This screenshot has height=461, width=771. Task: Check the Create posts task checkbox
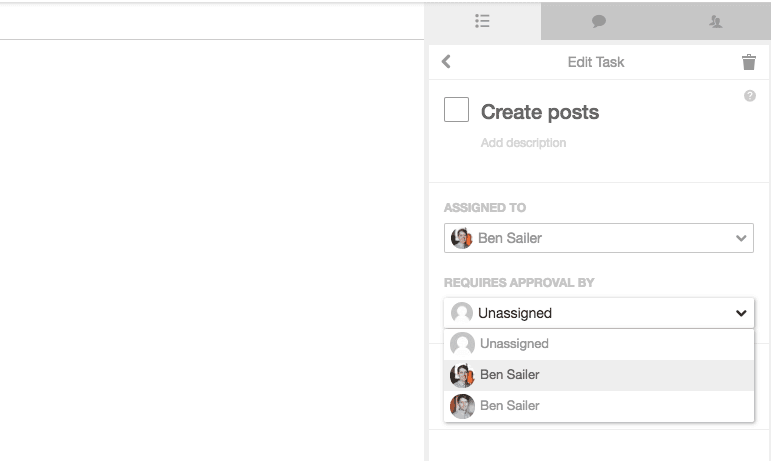456,109
